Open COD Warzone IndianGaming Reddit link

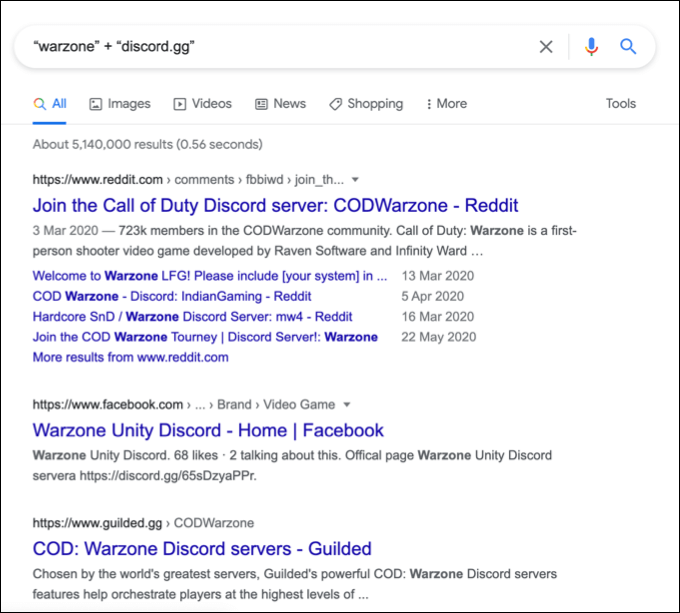[x=172, y=296]
